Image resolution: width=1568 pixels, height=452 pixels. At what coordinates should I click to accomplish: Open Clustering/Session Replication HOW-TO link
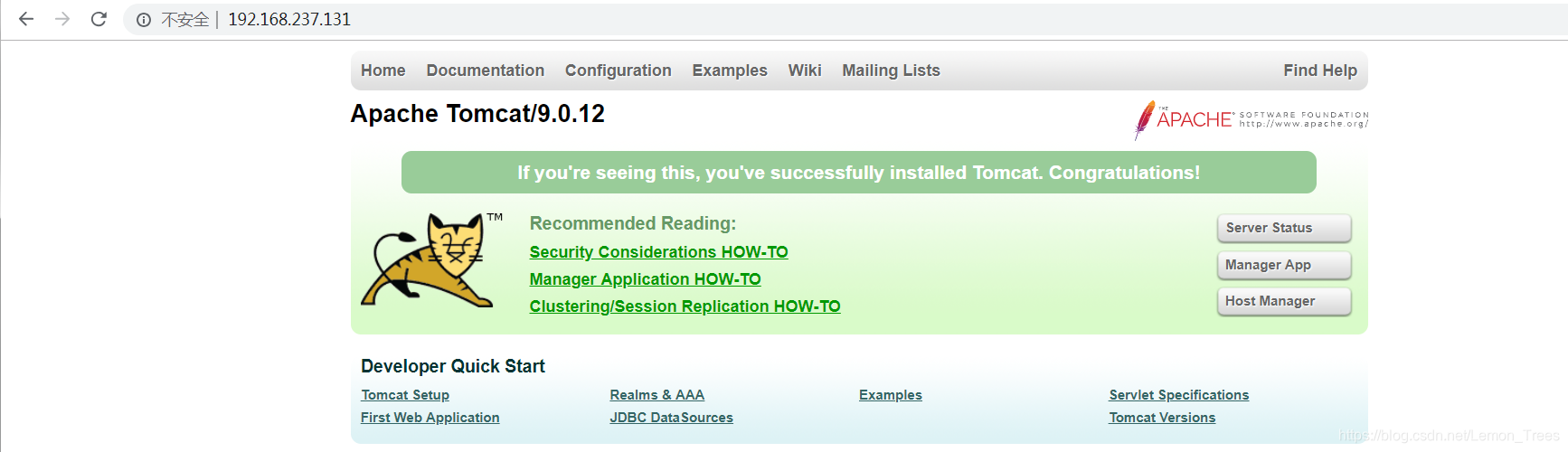pos(685,306)
